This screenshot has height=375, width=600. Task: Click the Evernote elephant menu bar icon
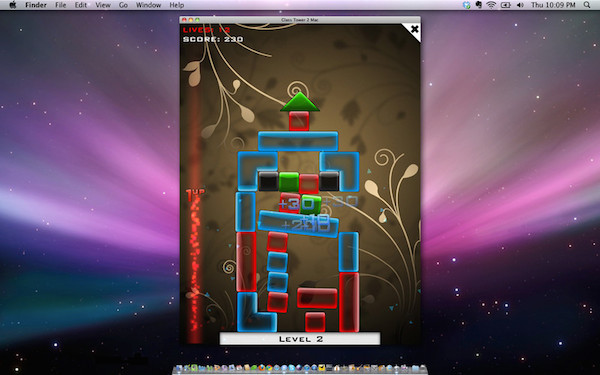(478, 5)
